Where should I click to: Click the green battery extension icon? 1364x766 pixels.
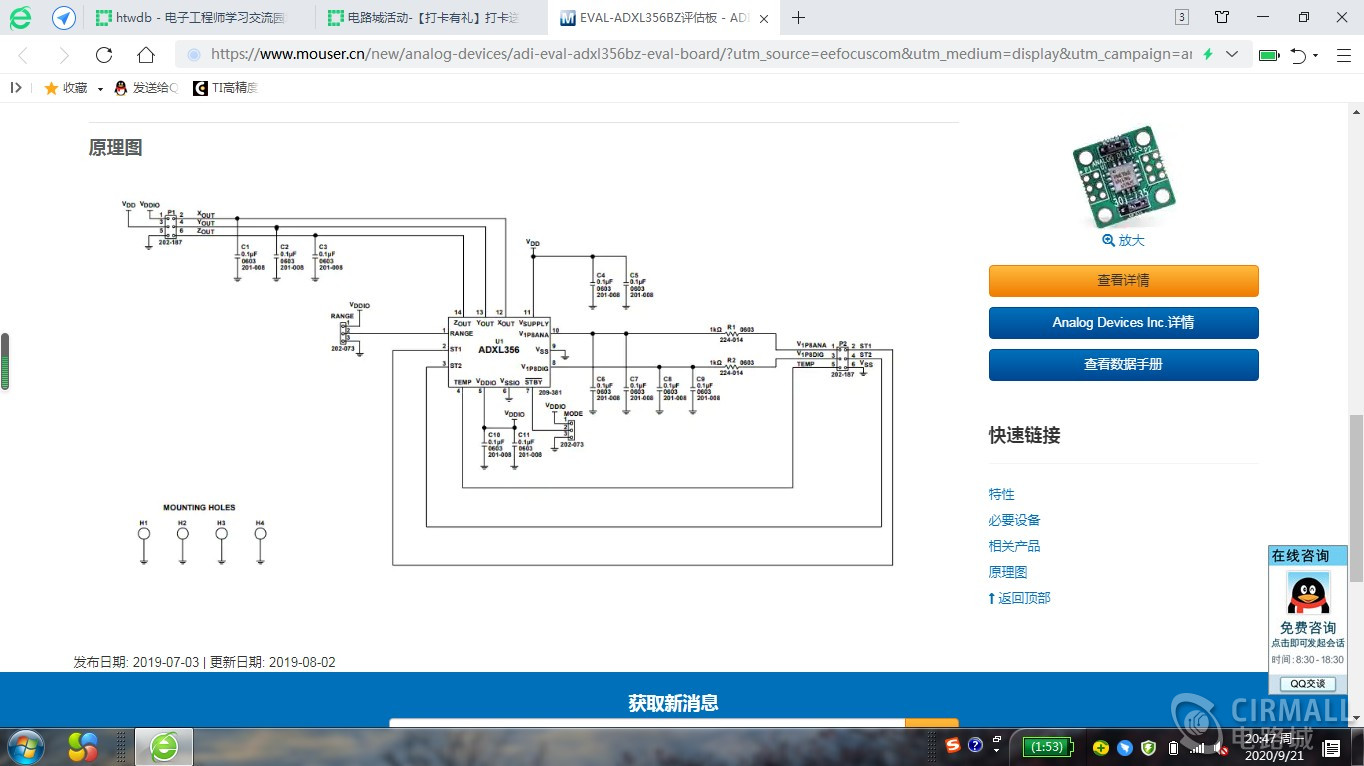[x=1269, y=55]
